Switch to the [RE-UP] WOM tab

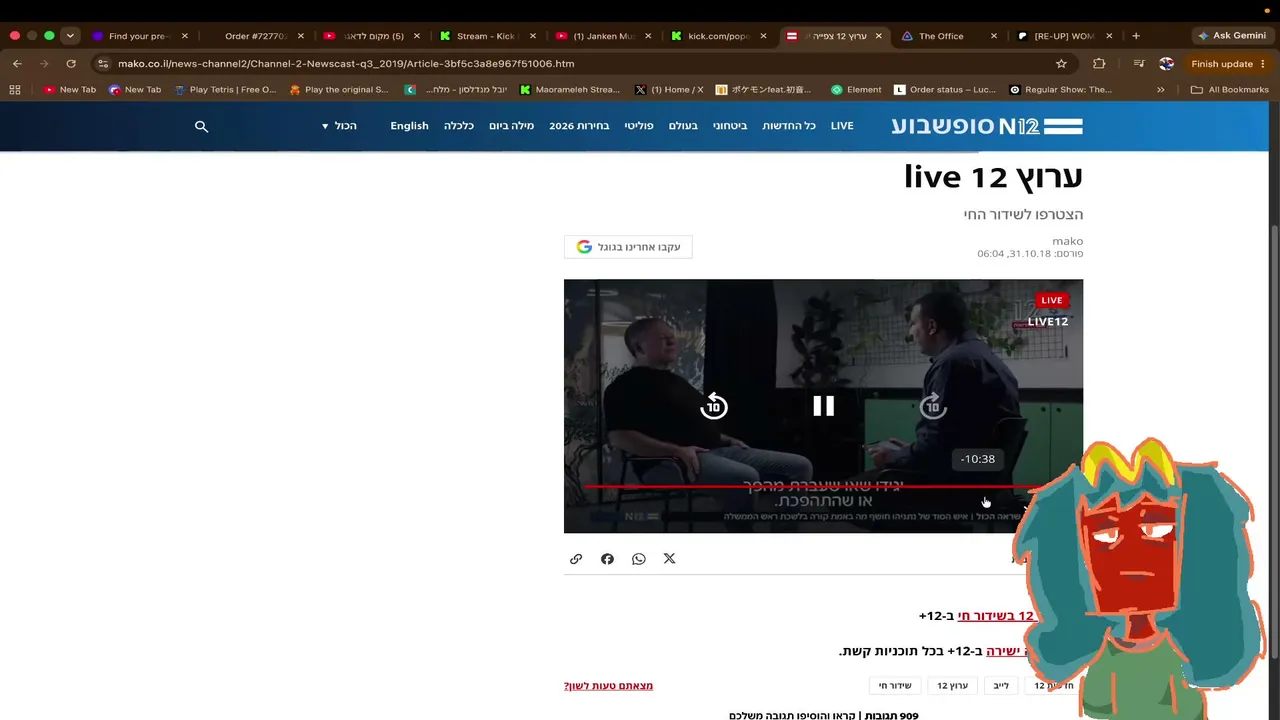(1064, 36)
